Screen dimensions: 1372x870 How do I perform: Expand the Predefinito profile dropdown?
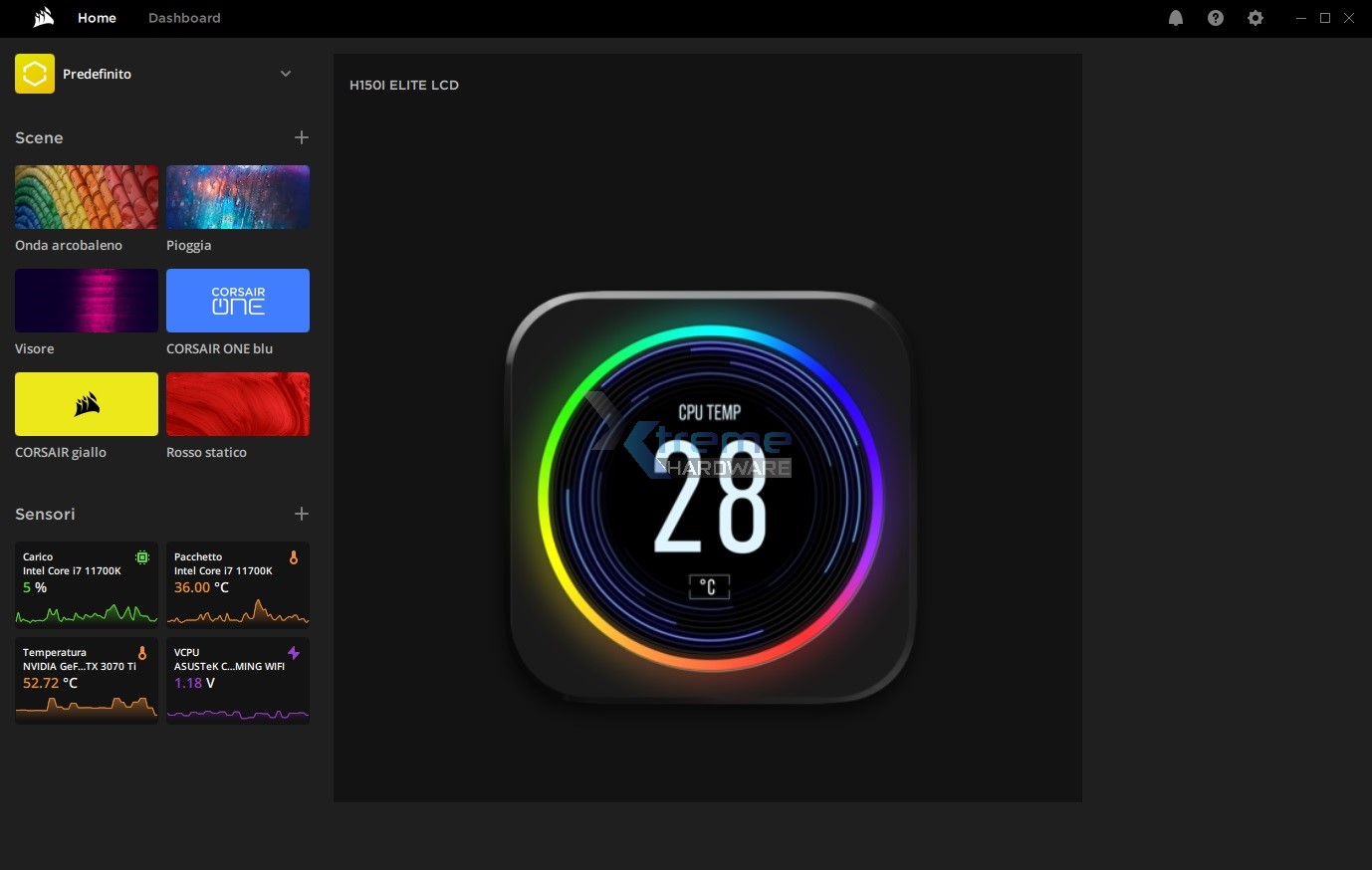286,74
